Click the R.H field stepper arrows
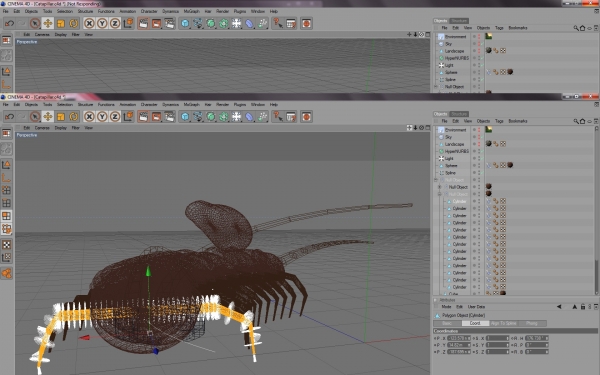 click(x=547, y=338)
